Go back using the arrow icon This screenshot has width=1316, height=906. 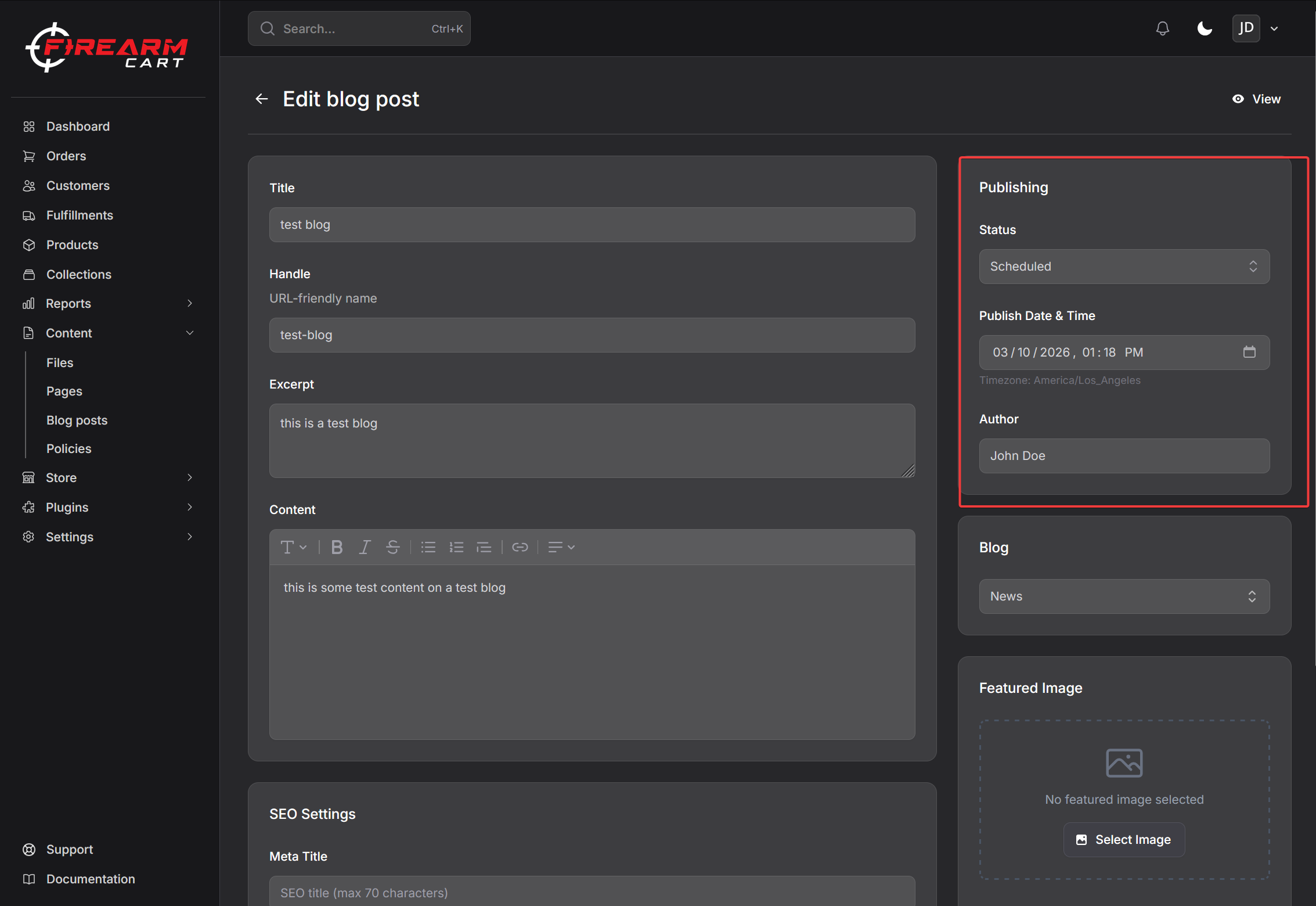coord(262,99)
